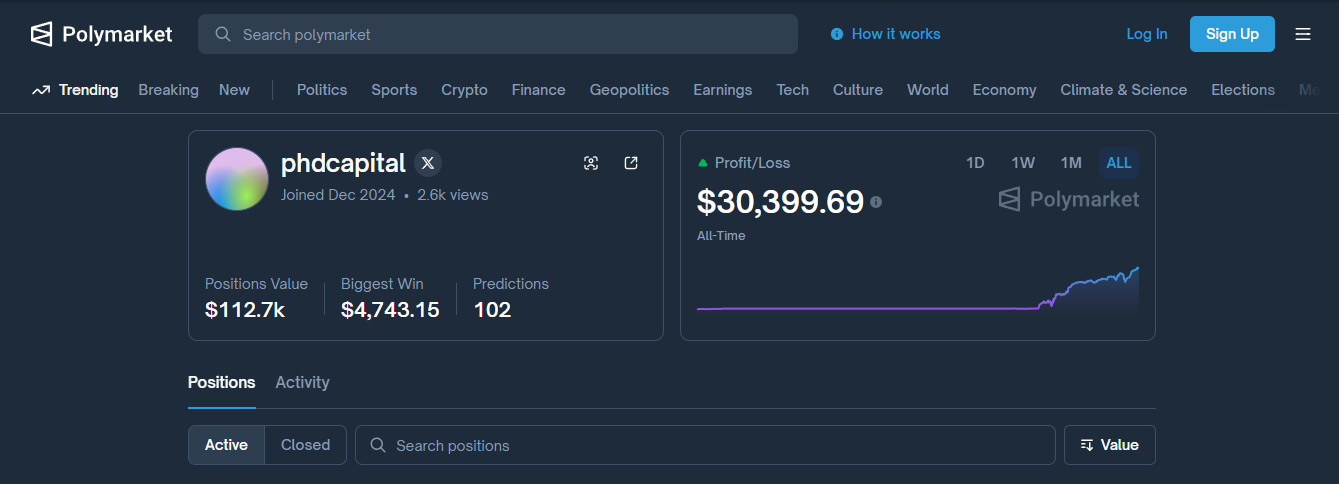Click the phdcapital gradient avatar

click(x=237, y=179)
